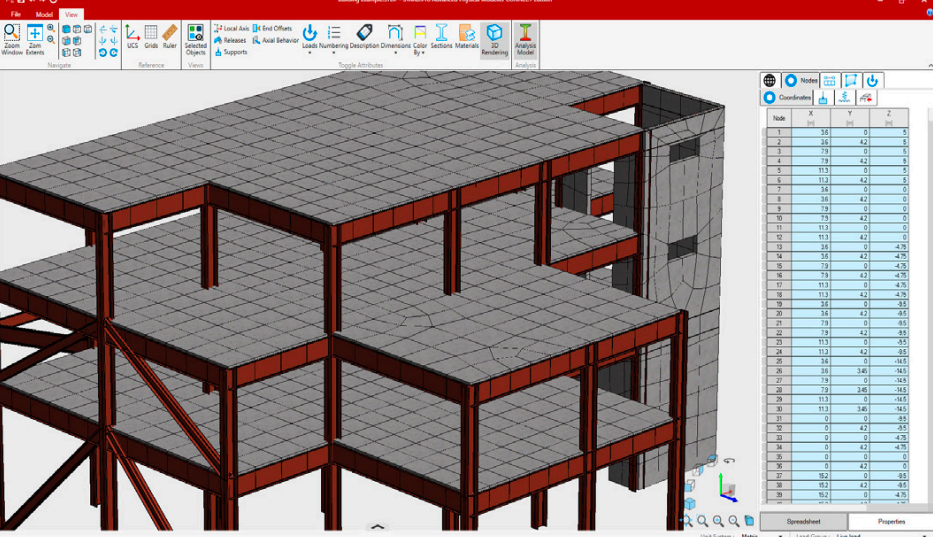Viewport: 933px width, 537px height.
Task: Open the Properties panel
Action: [891, 522]
